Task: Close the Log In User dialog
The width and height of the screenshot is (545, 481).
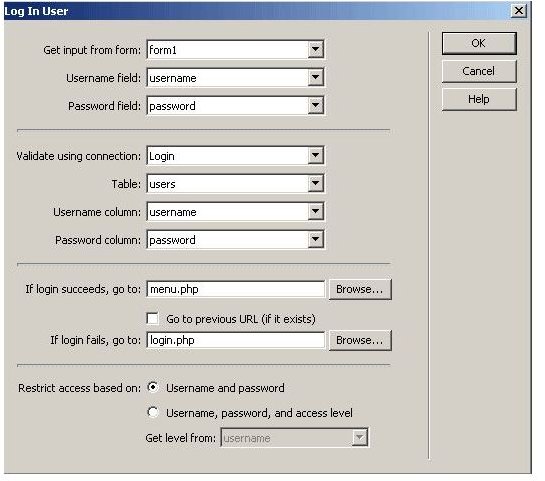Action: tap(519, 11)
